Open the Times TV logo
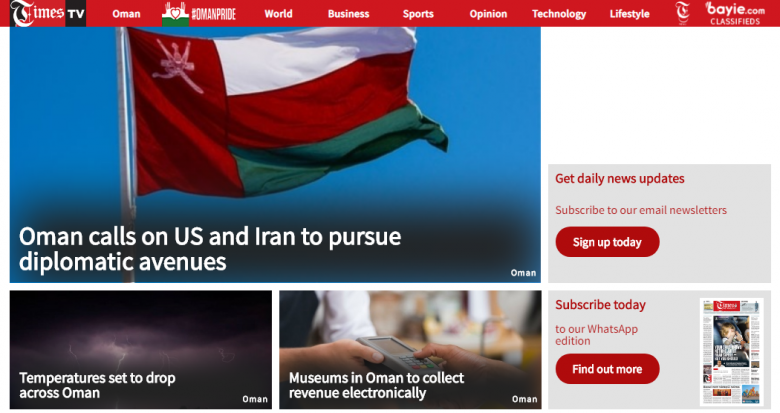The image size is (780, 413). [x=48, y=13]
